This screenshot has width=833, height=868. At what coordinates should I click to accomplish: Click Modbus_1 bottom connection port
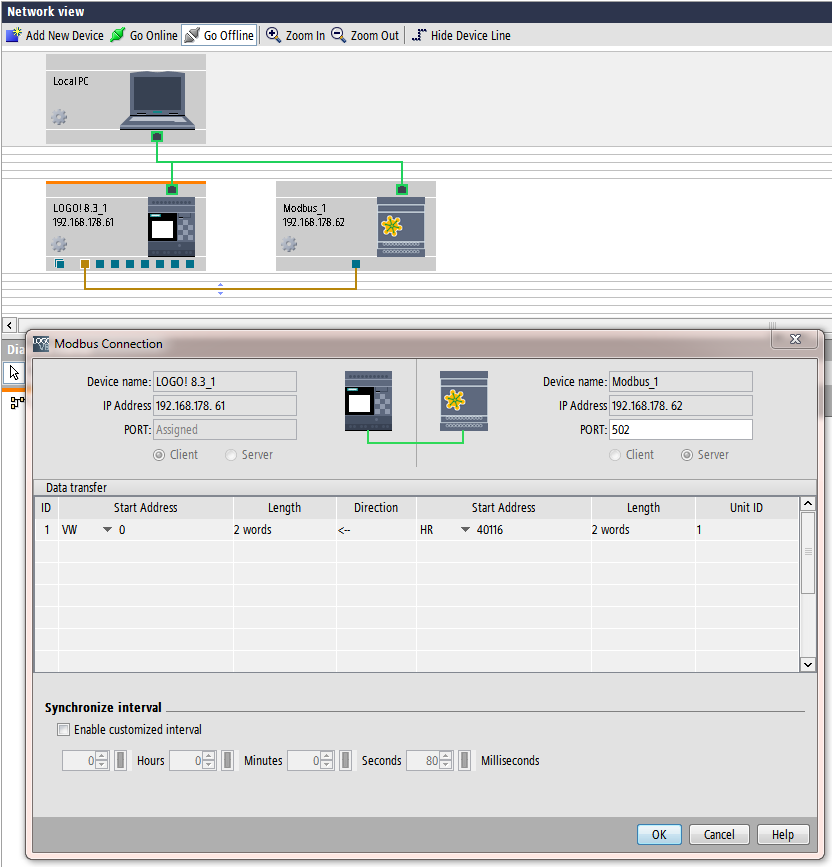(x=356, y=264)
